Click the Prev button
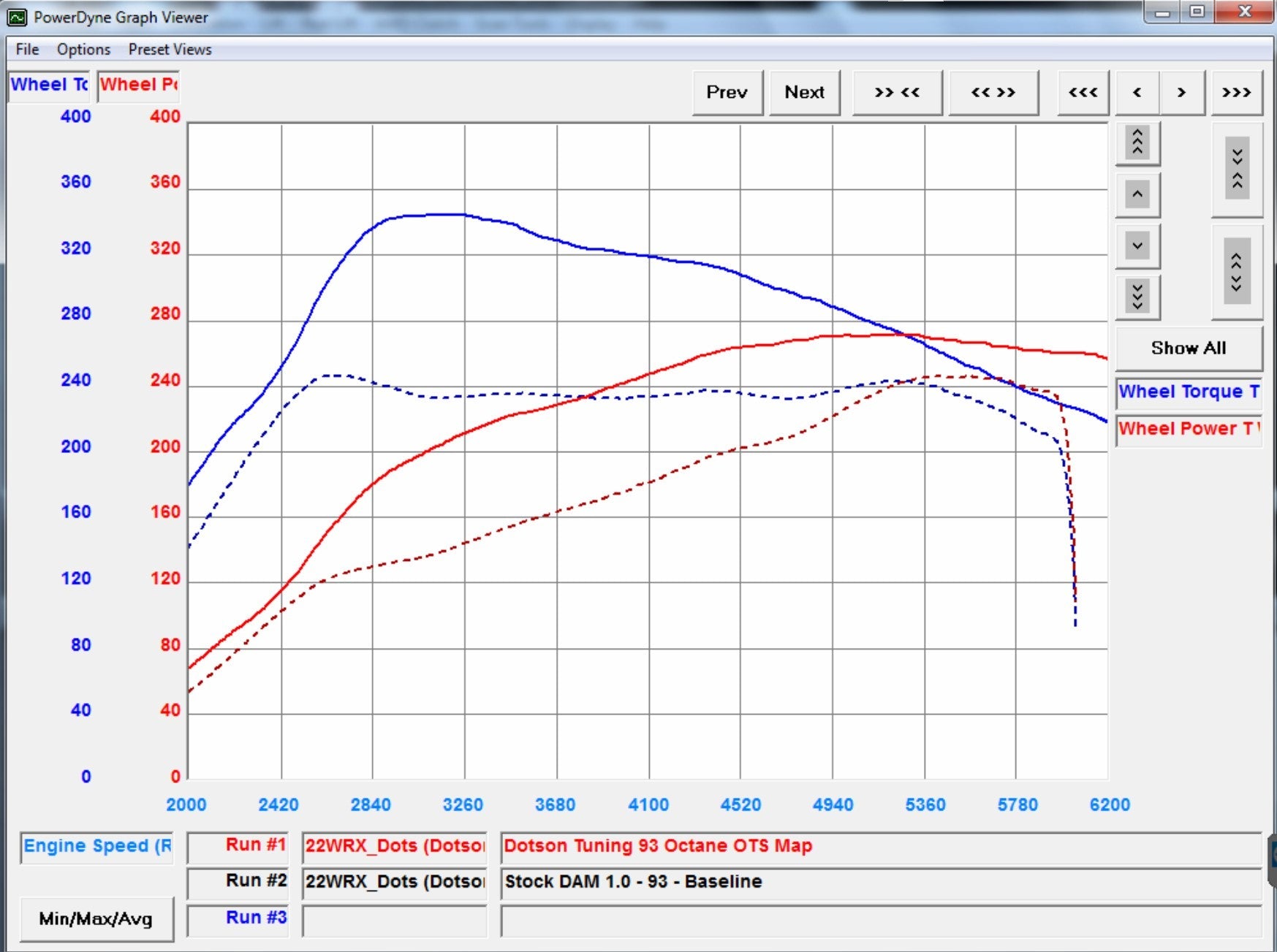The height and width of the screenshot is (952, 1277). [x=727, y=93]
